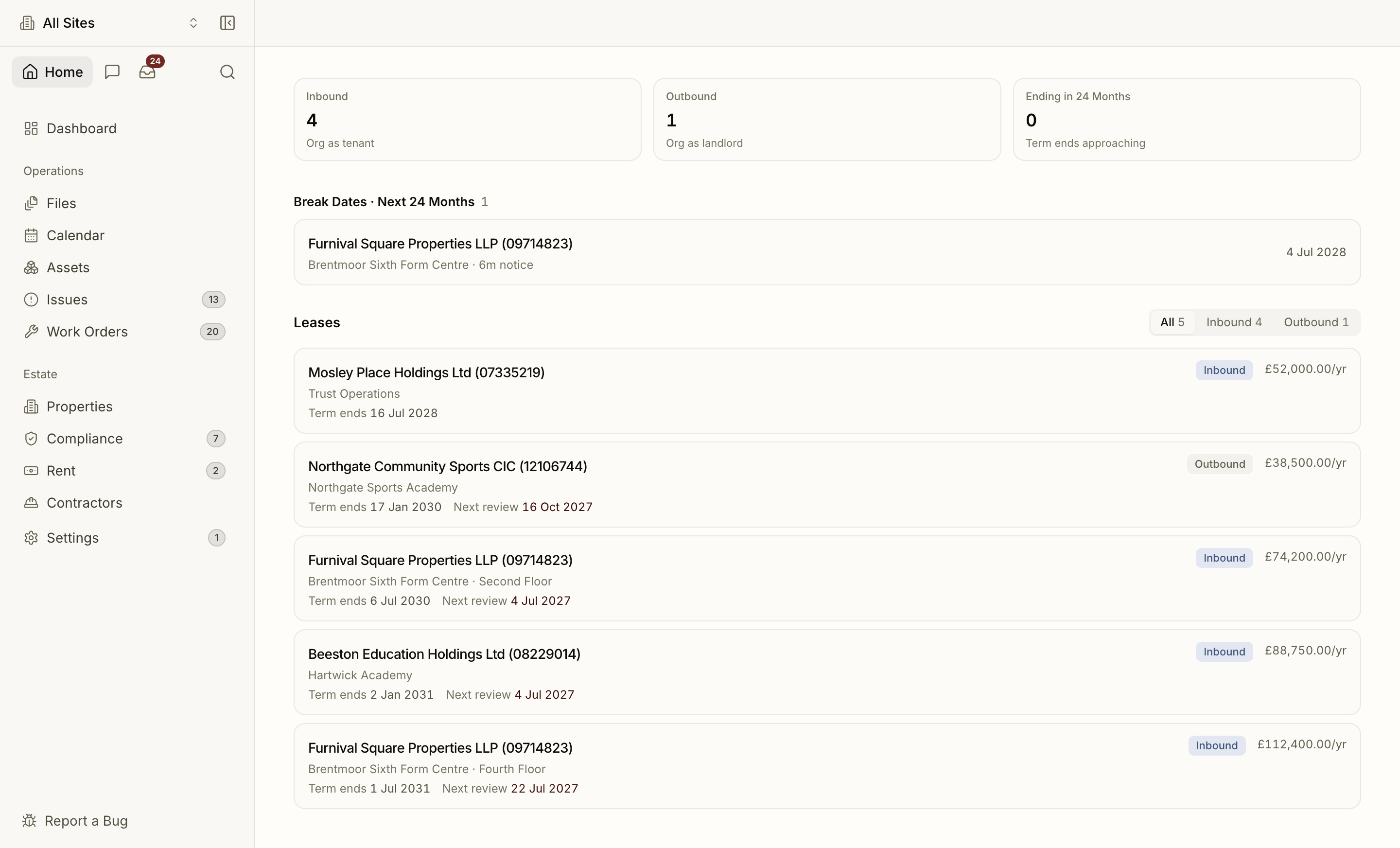The height and width of the screenshot is (848, 1400).
Task: Select the Work Orders menu label
Action: 87,332
